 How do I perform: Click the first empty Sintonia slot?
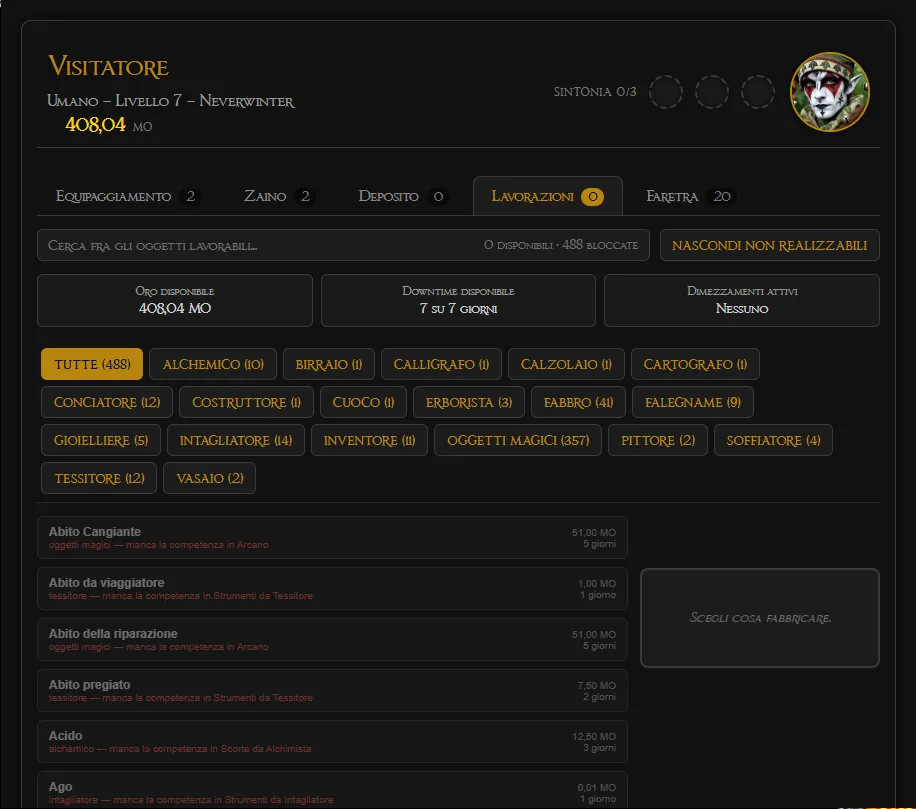(665, 92)
